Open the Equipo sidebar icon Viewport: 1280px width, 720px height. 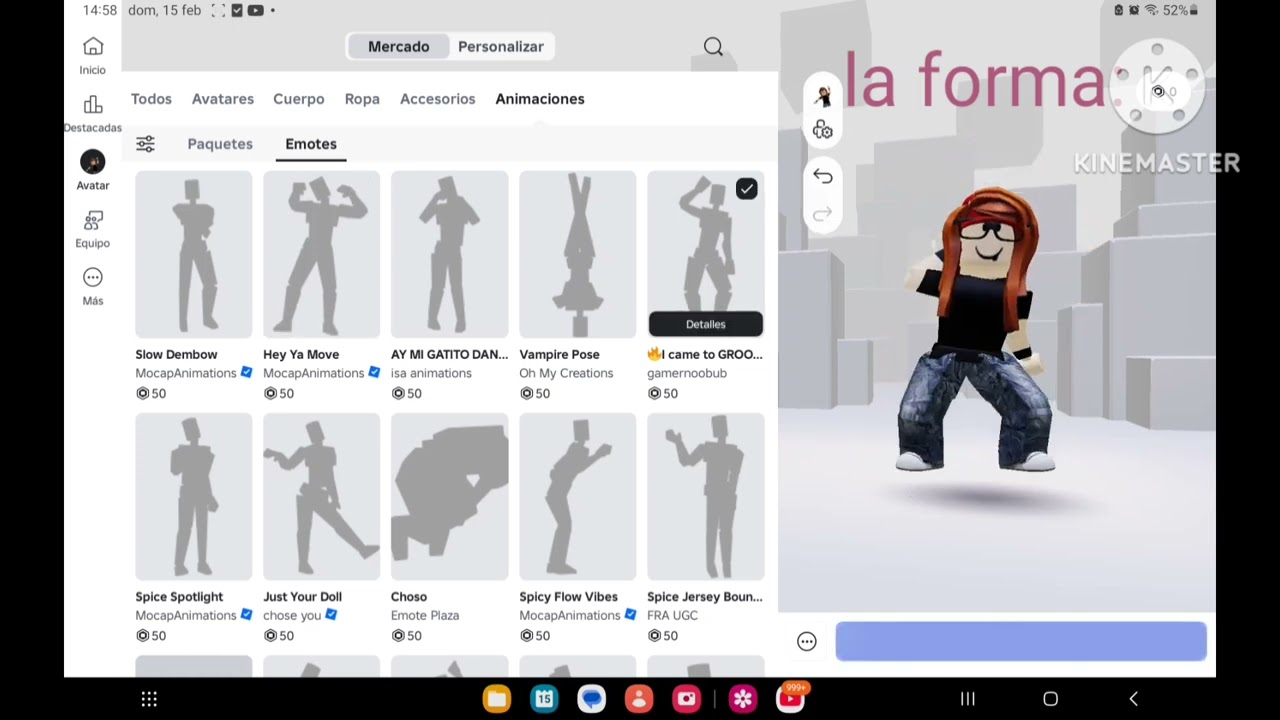point(93,220)
